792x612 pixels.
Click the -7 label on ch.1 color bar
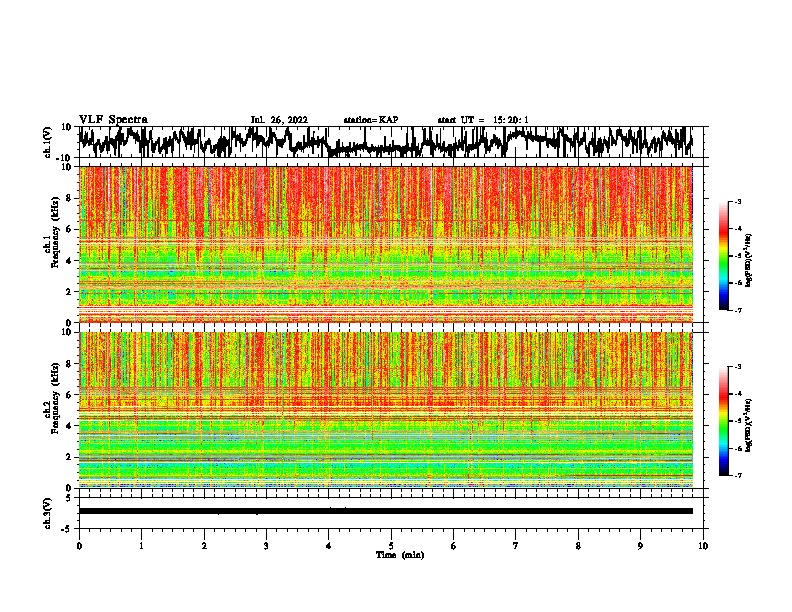[x=737, y=310]
